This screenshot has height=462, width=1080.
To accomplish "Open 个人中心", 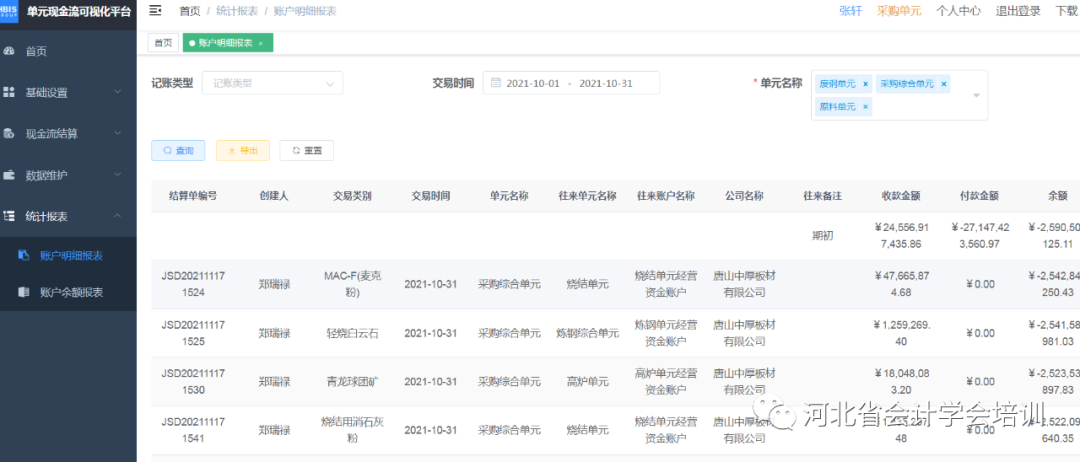I will [958, 11].
